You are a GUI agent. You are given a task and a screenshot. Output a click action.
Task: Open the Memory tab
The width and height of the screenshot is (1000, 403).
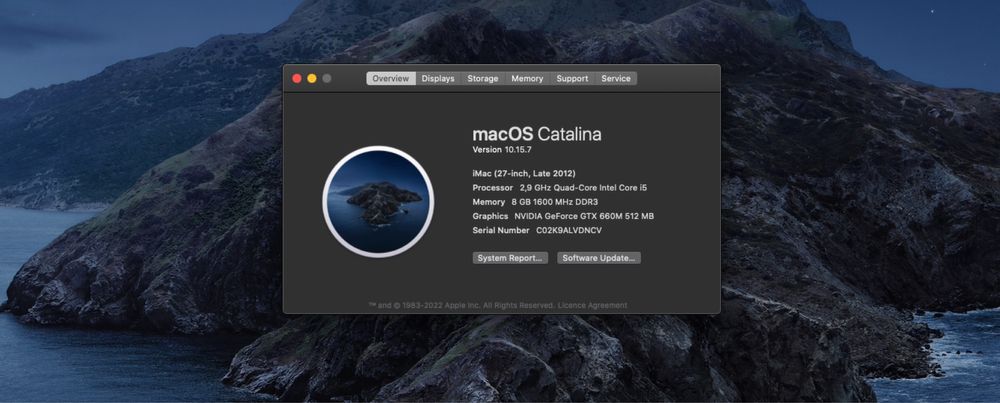tap(527, 78)
